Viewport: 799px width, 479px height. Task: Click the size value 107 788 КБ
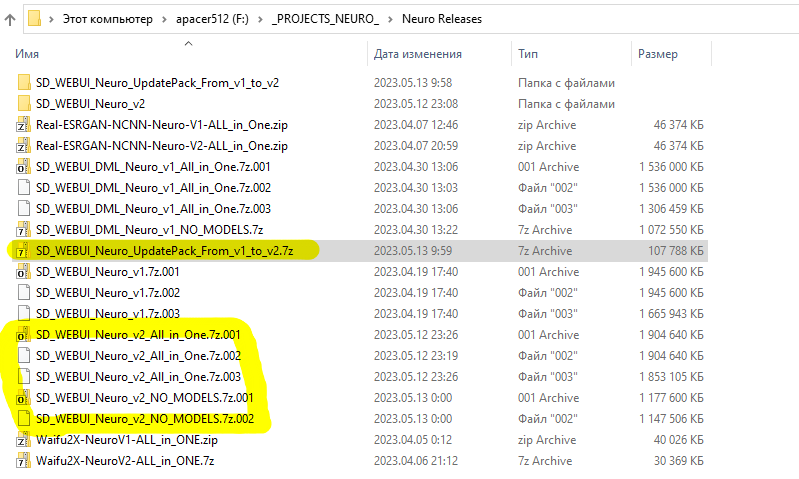676,251
